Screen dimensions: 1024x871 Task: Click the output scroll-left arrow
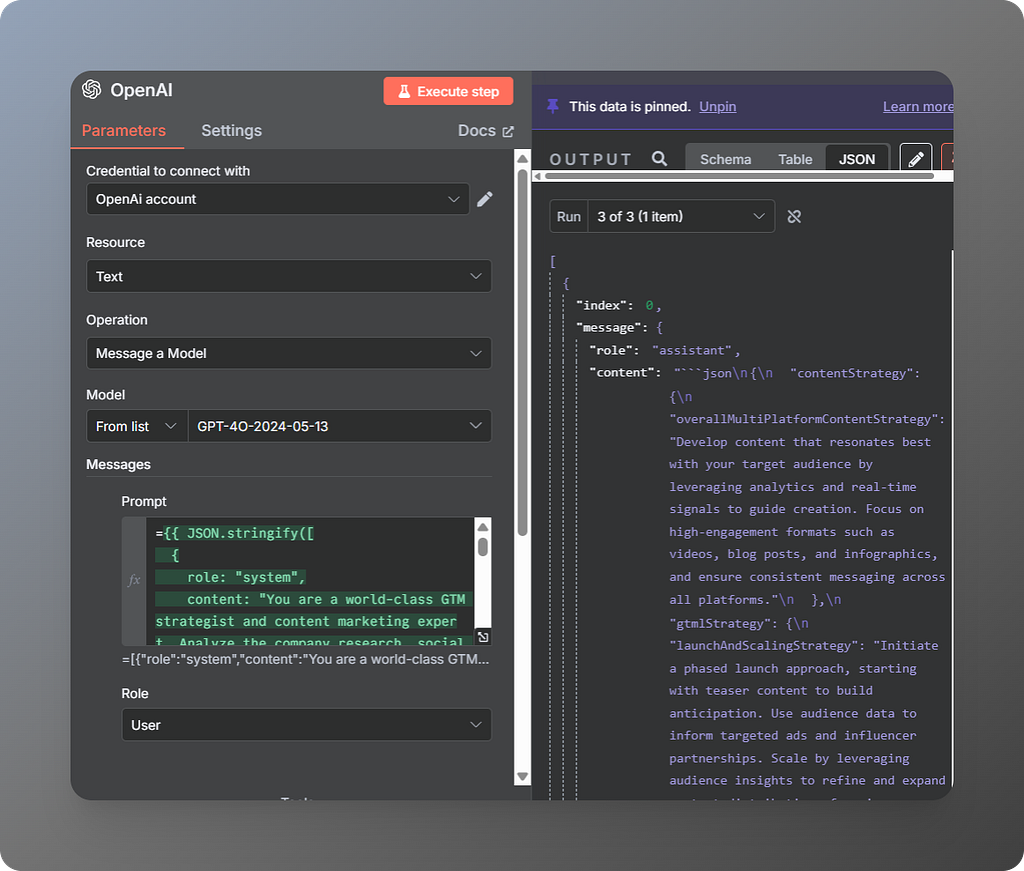click(x=537, y=176)
